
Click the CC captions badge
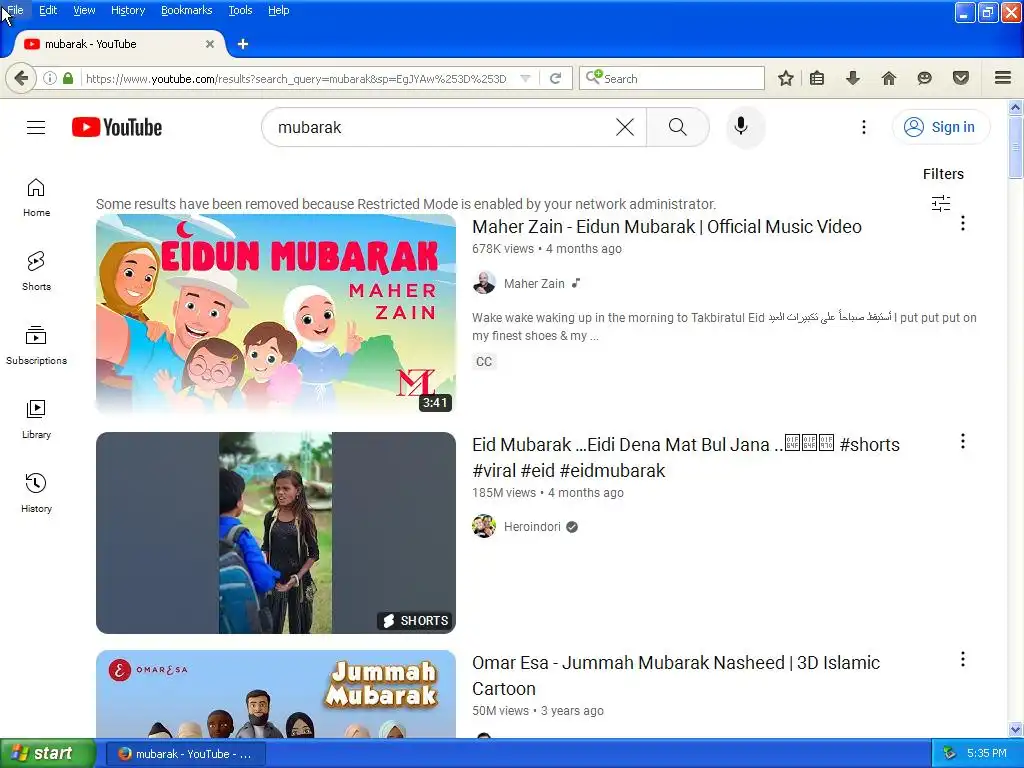tap(484, 361)
